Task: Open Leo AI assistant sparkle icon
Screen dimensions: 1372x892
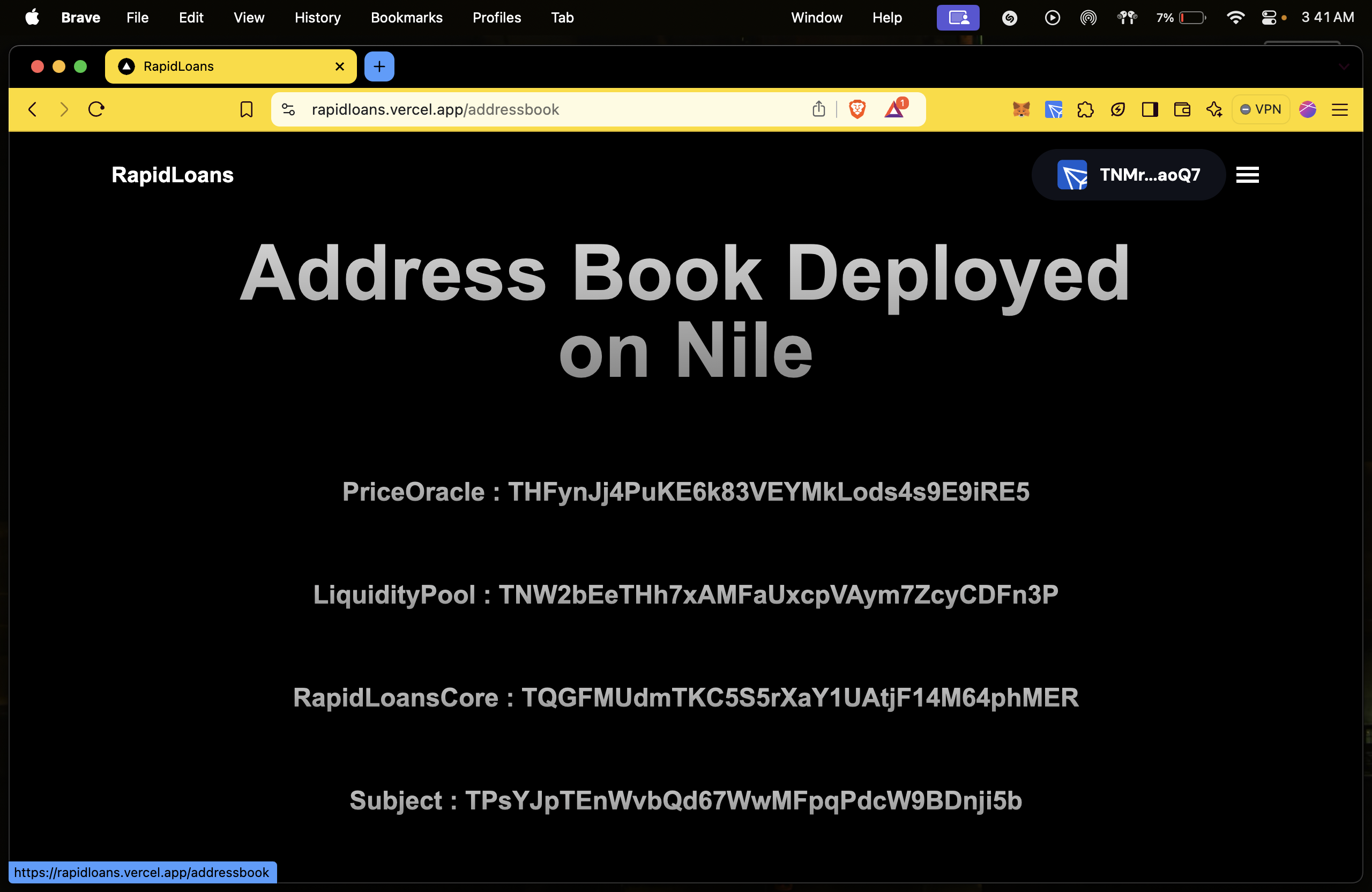Action: (x=1214, y=109)
